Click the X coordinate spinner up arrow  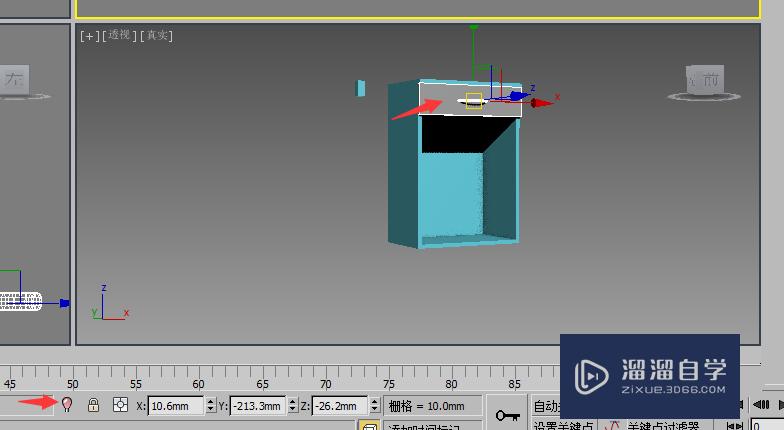(x=210, y=402)
